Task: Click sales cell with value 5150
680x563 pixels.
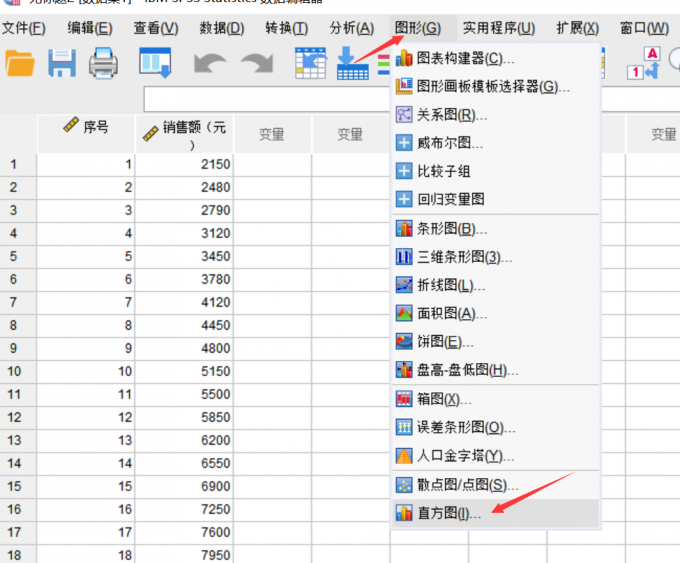Action: [x=184, y=371]
